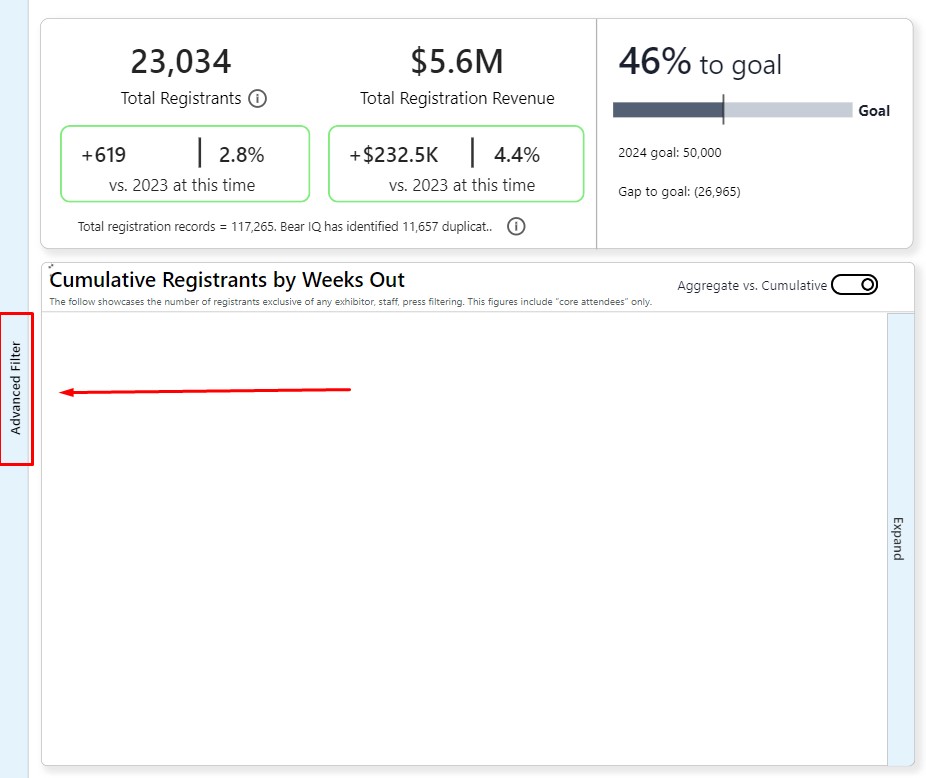Click the unfilled gray portion of goal bar
The width and height of the screenshot is (926, 778).
(787, 110)
